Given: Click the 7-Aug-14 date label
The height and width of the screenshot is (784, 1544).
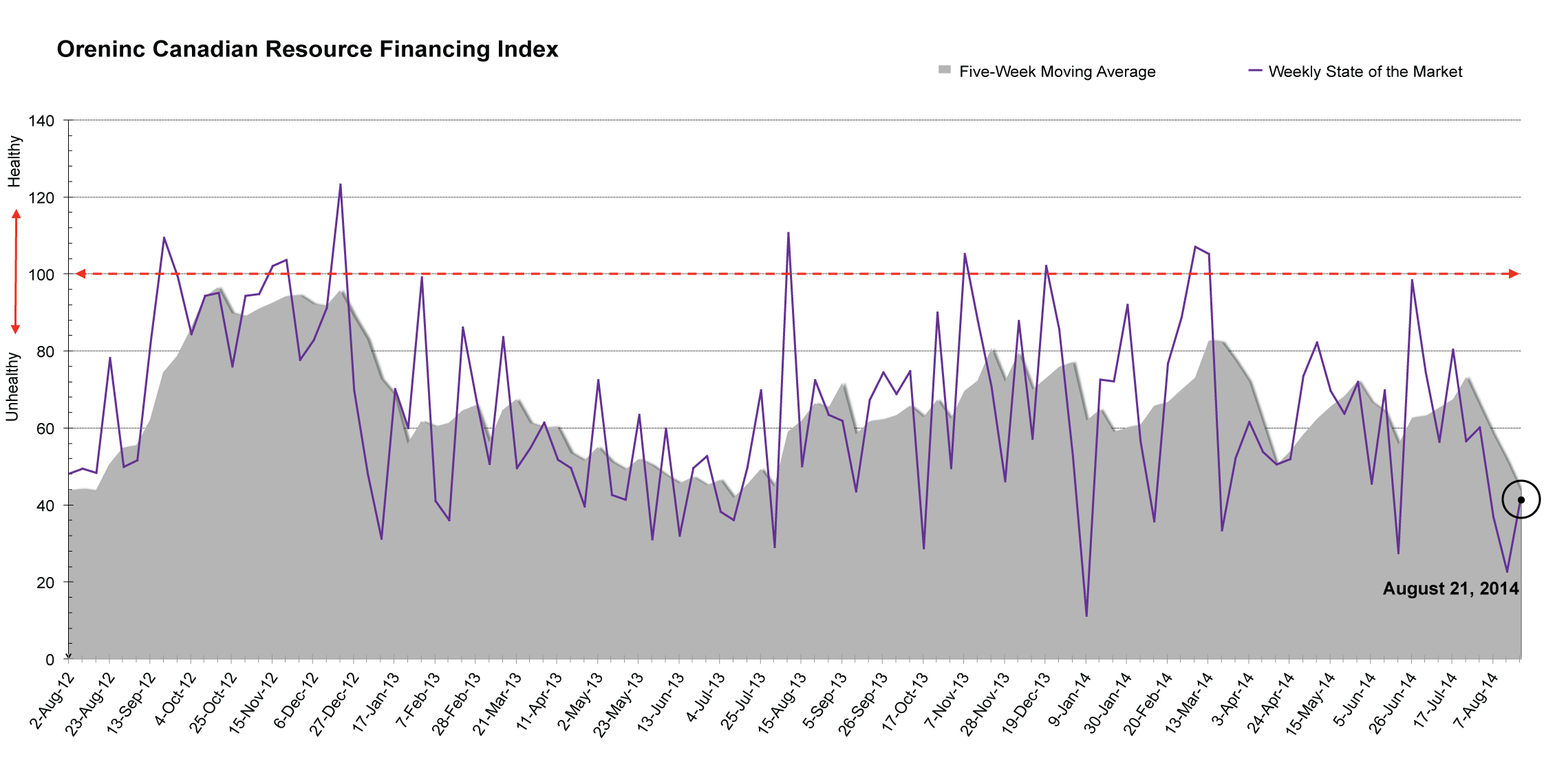Looking at the screenshot, I should [1477, 700].
